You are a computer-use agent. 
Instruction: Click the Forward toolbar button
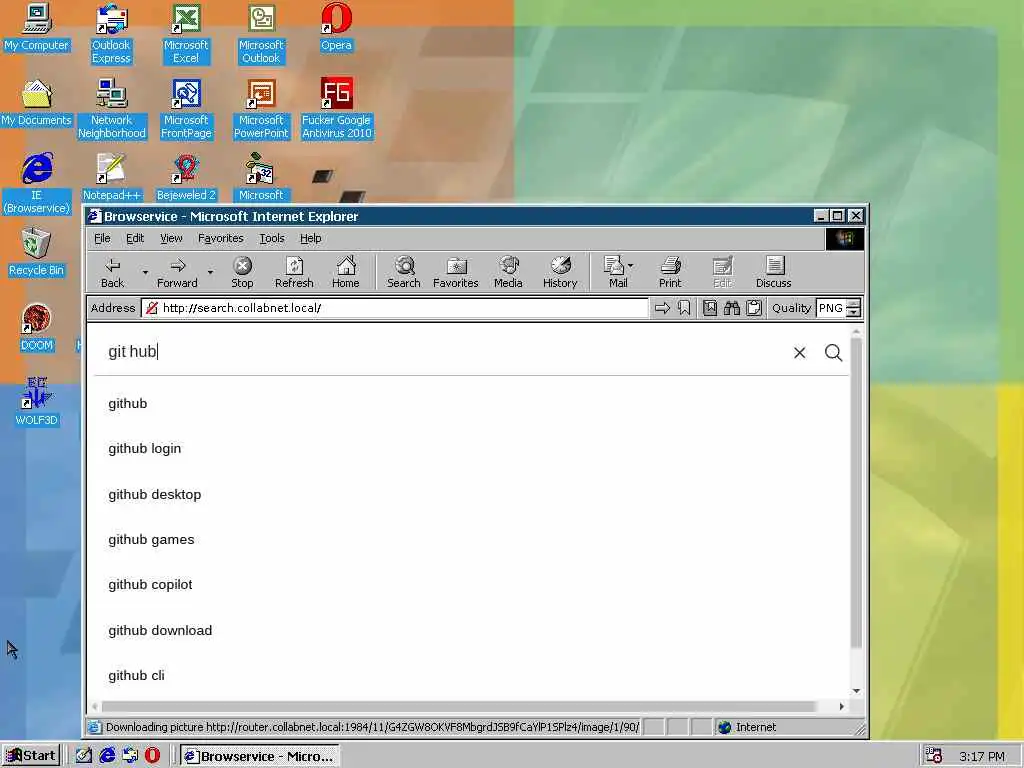coord(177,272)
